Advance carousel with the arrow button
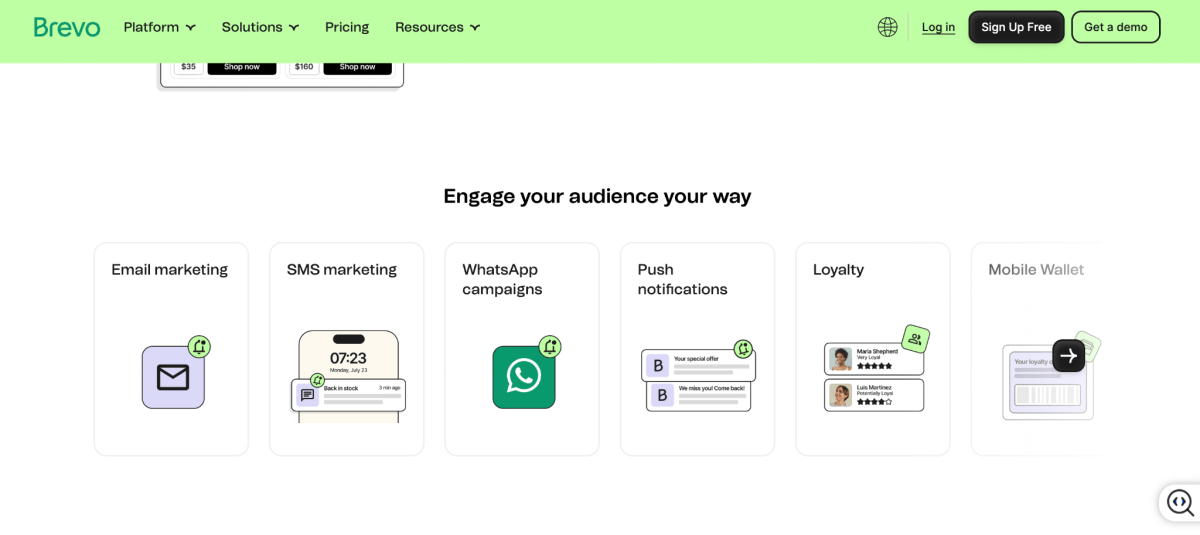The image size is (1200, 535). [x=1068, y=355]
